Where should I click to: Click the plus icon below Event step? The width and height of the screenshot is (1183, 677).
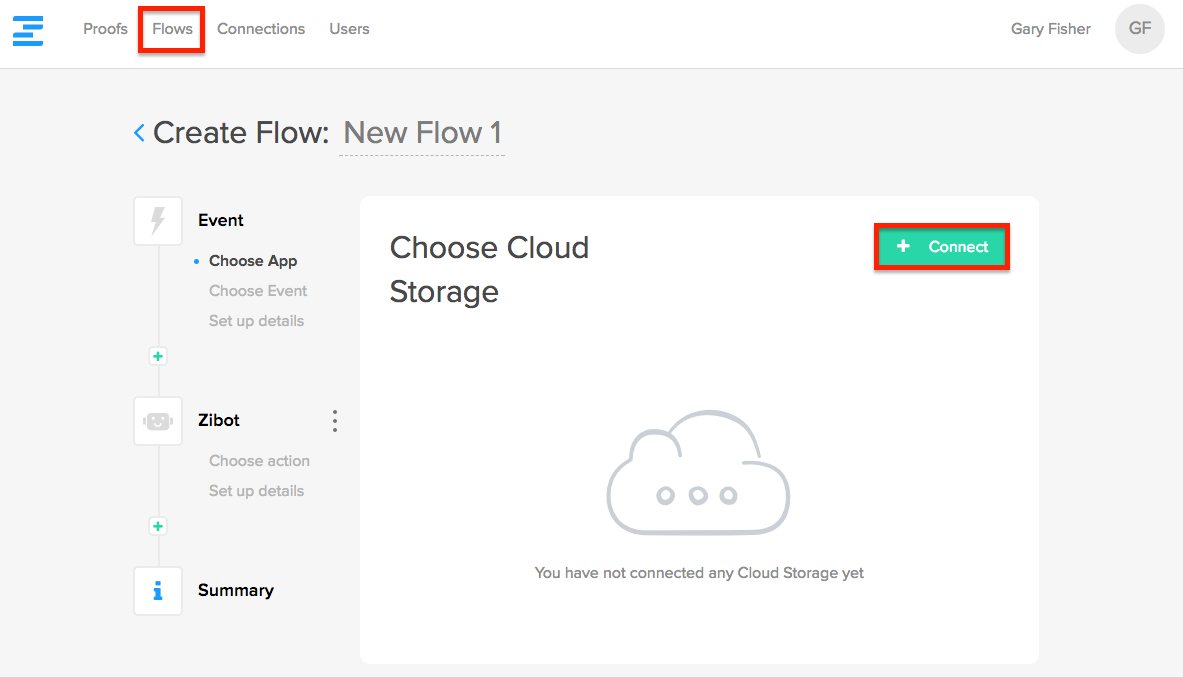click(x=158, y=356)
